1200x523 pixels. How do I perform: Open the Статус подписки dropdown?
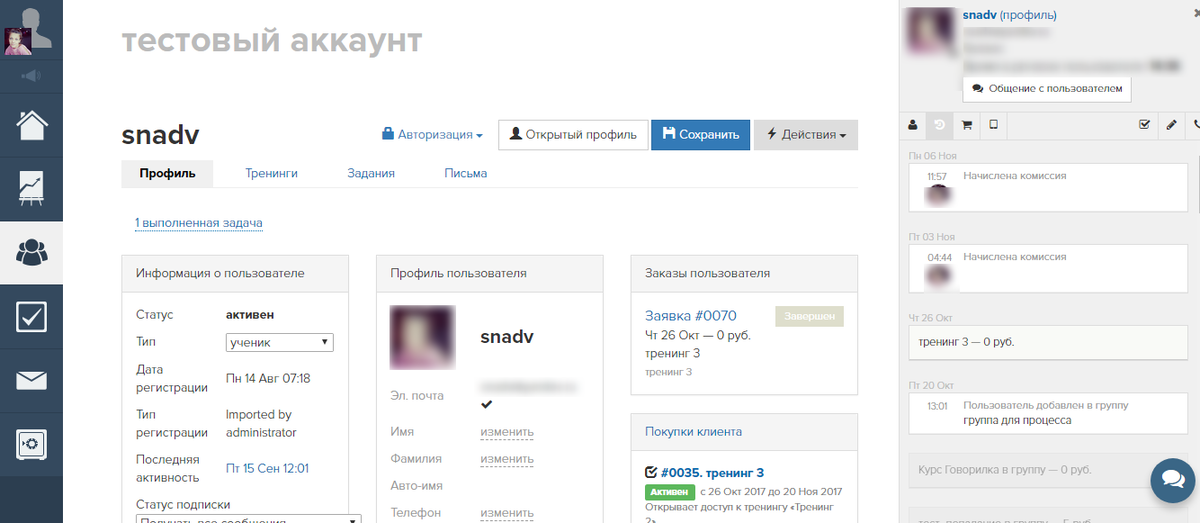tap(248, 519)
